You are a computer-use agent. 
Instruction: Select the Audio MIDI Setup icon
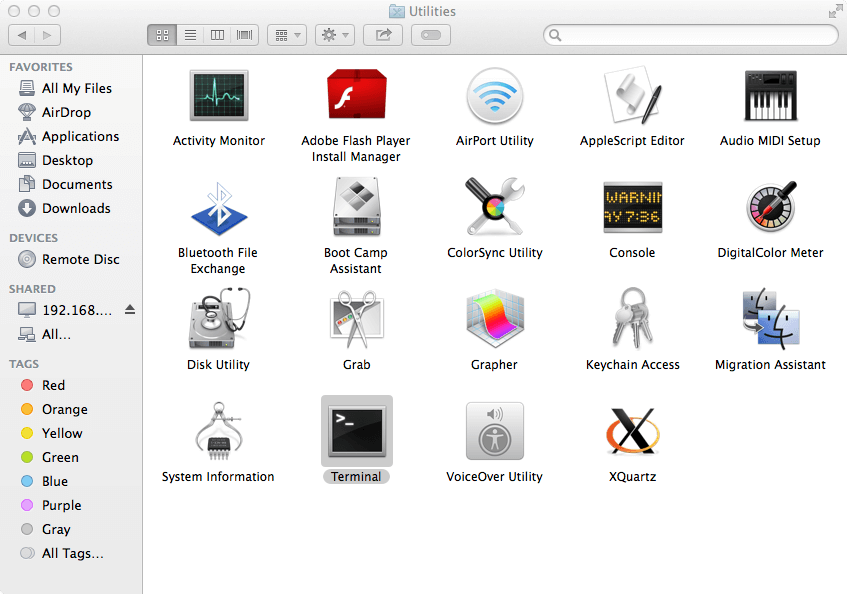coord(771,95)
